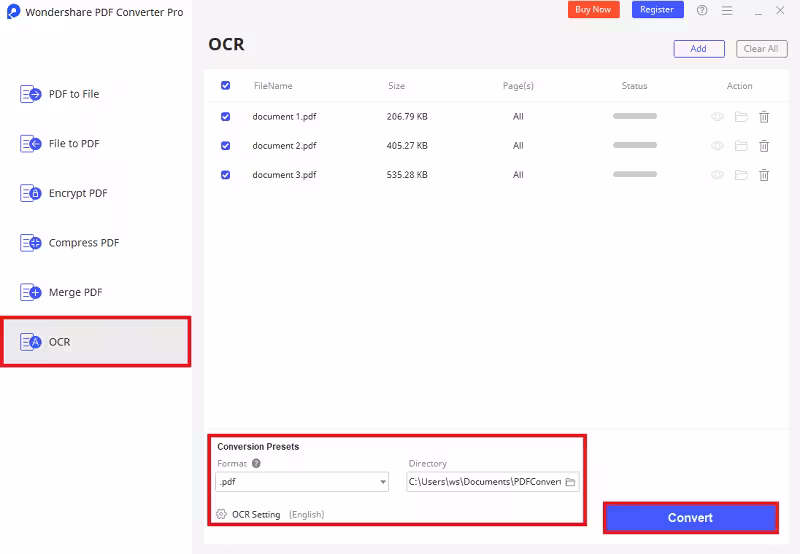Click the All pages cell for document 2.pdf
This screenshot has width=800, height=554.
(x=518, y=146)
